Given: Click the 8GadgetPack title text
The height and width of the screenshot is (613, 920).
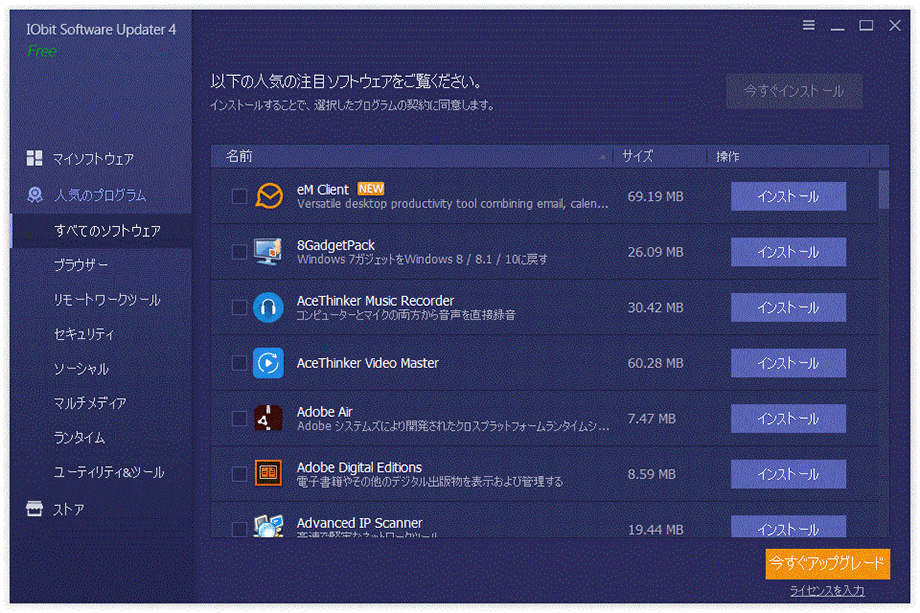Looking at the screenshot, I should tap(336, 245).
